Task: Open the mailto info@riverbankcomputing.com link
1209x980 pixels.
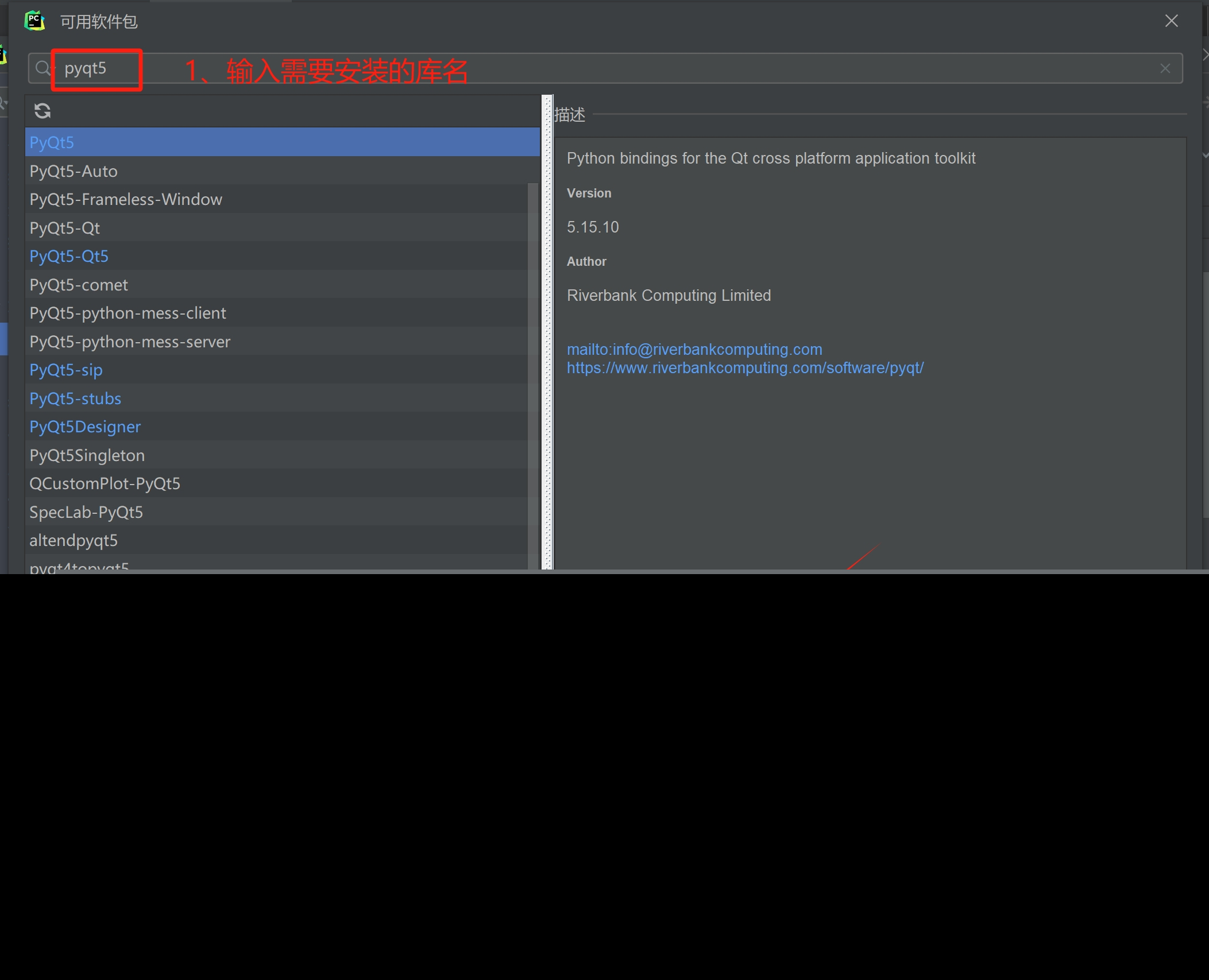Action: pyautogui.click(x=694, y=349)
